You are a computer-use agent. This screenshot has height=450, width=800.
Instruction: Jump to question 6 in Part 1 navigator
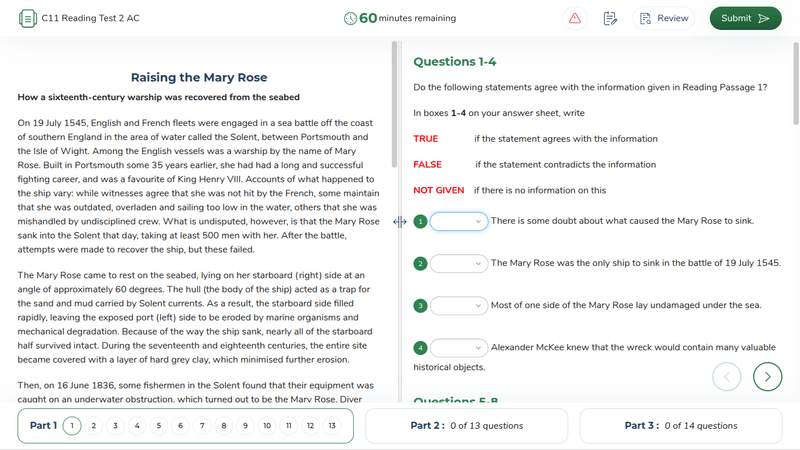click(x=180, y=426)
